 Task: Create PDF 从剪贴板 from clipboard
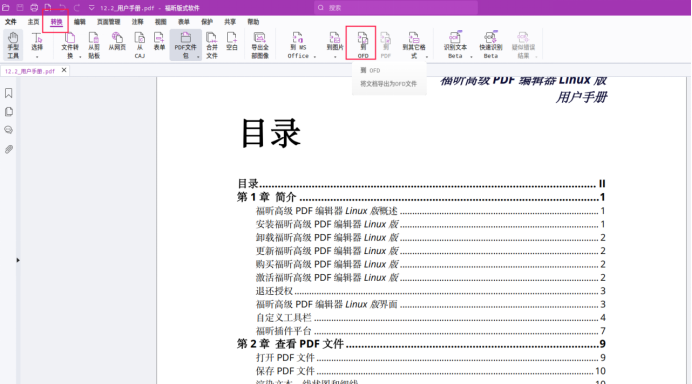94,45
